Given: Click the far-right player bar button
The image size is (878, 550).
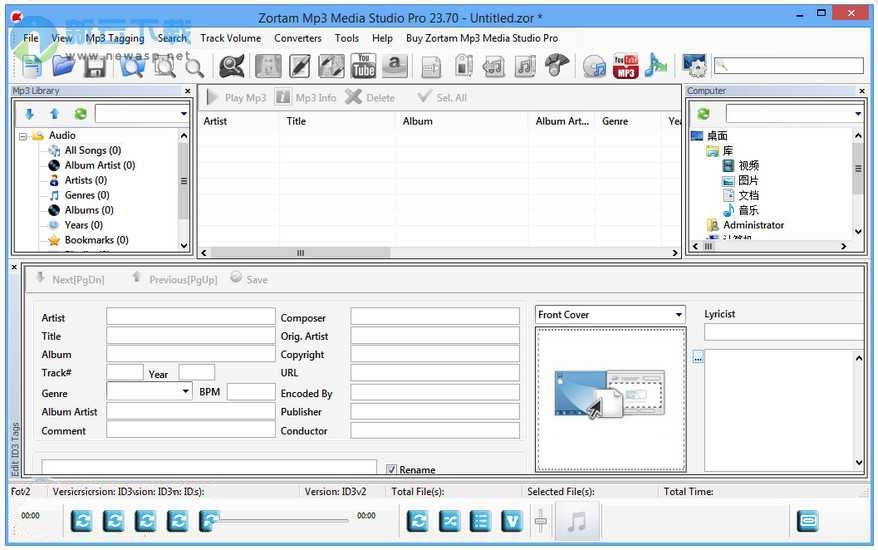Looking at the screenshot, I should [x=807, y=521].
